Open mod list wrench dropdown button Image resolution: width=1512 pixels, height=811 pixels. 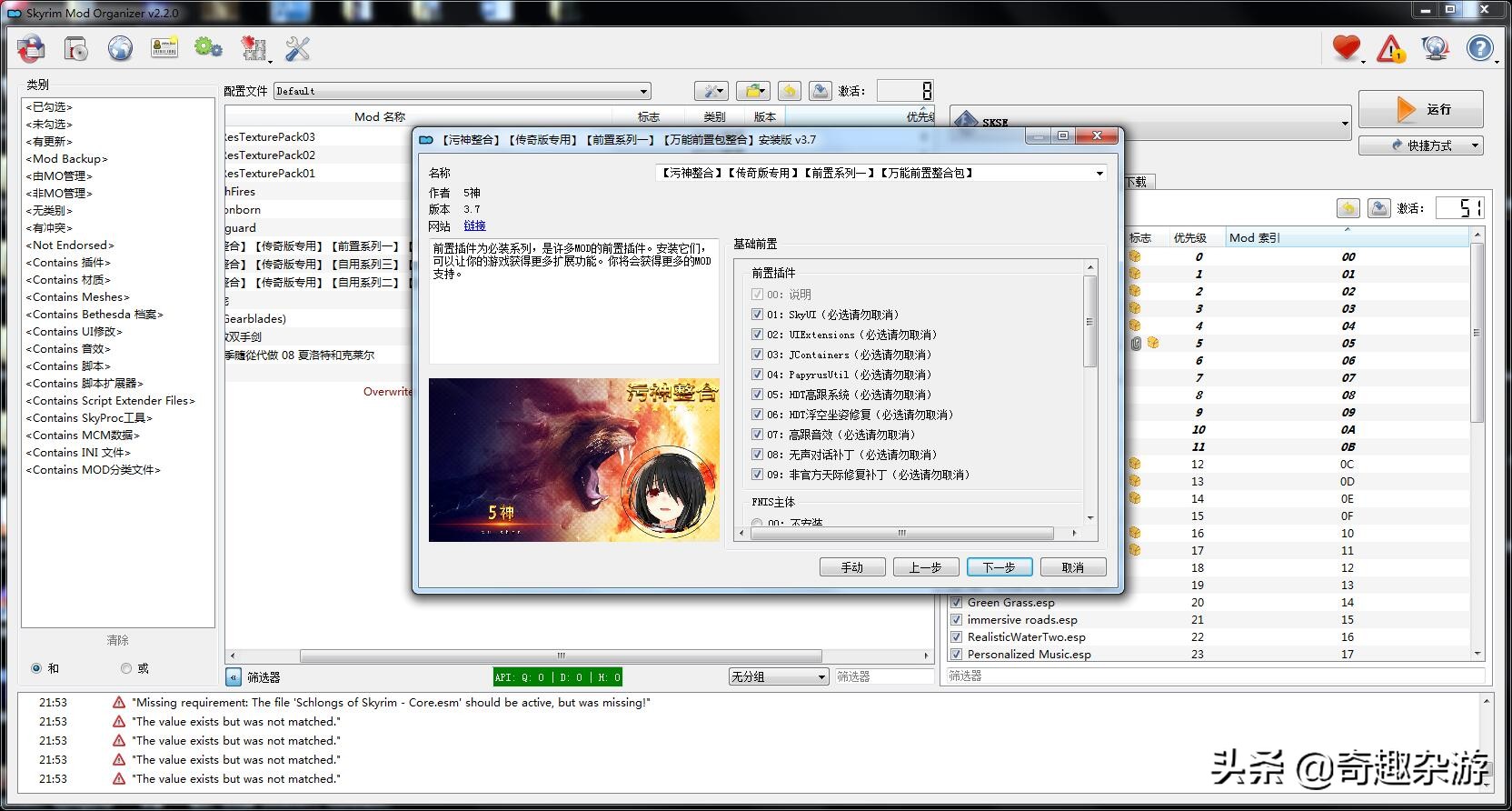tap(711, 91)
